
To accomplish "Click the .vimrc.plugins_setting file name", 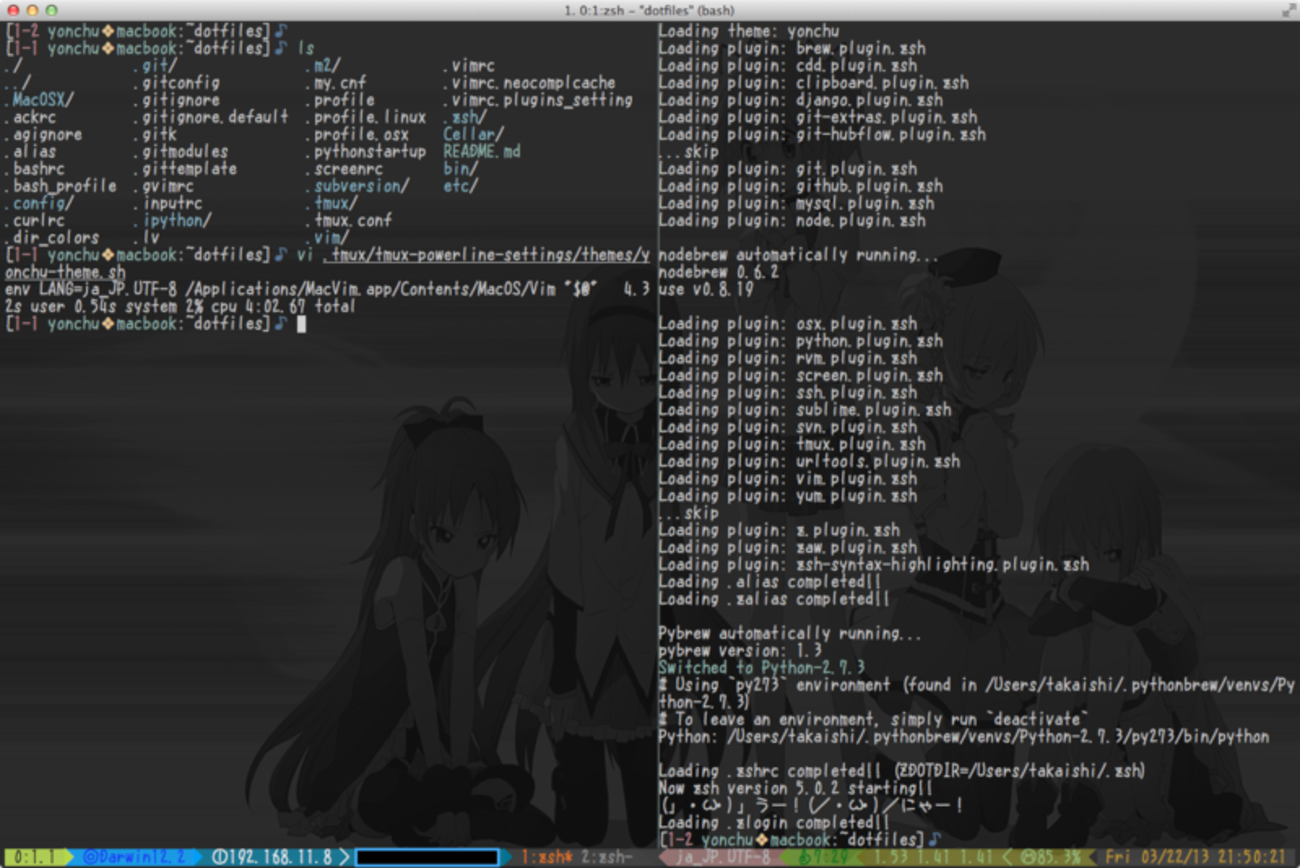I will [538, 100].
